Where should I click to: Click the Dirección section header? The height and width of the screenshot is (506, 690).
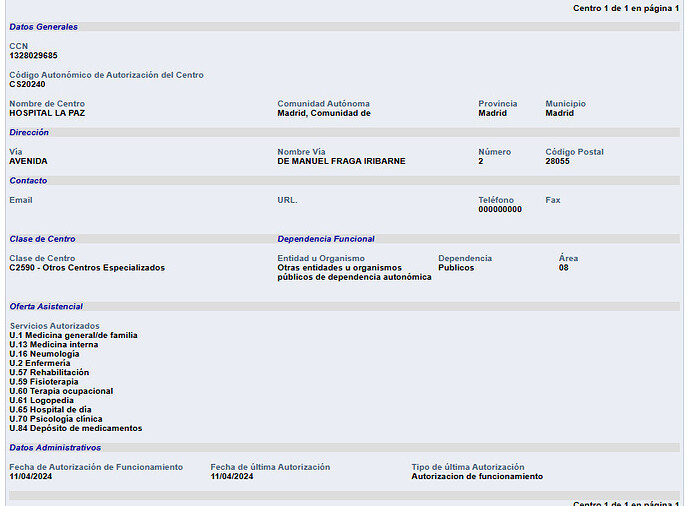click(29, 133)
